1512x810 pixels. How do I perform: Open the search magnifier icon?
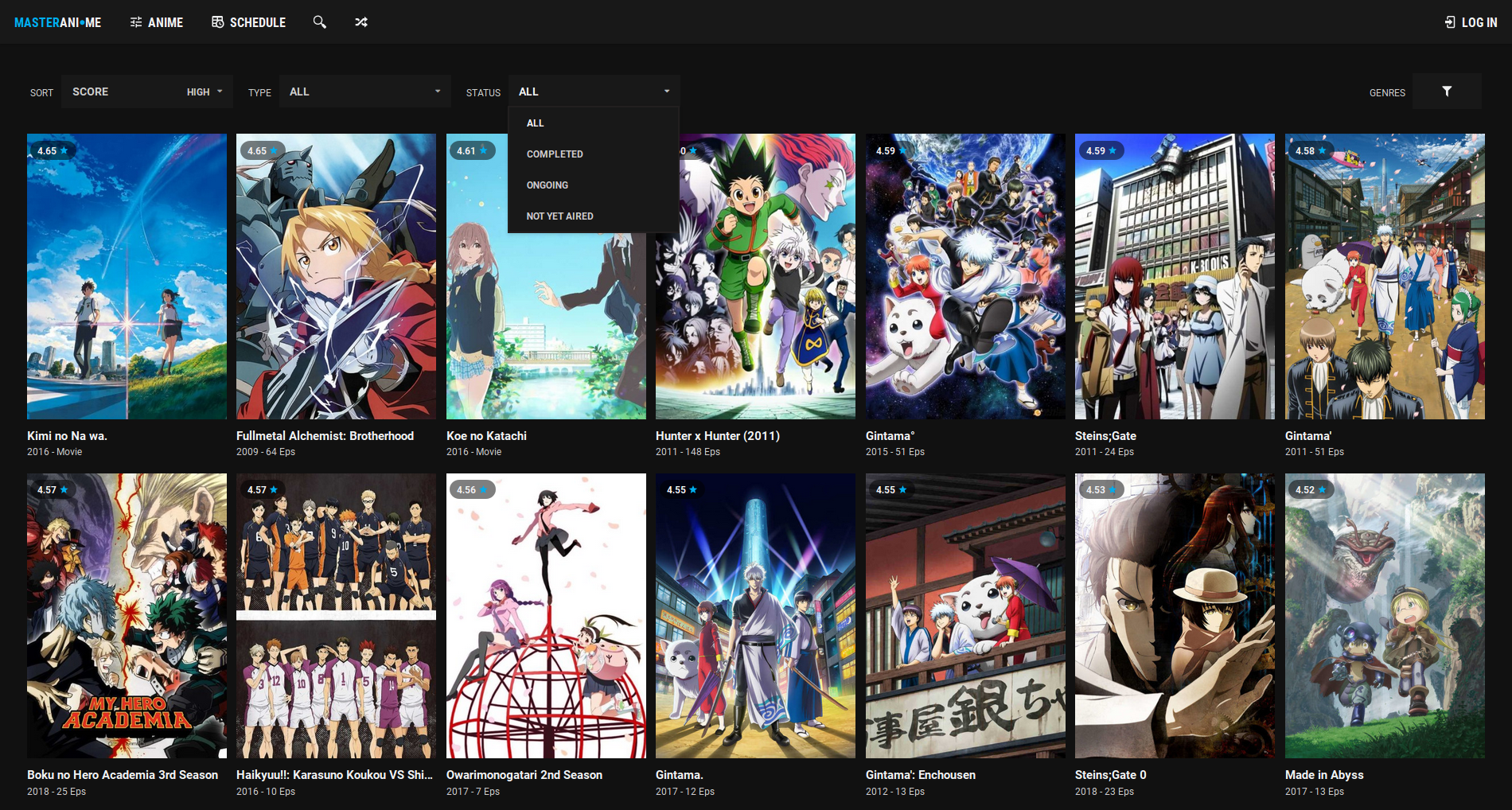click(x=319, y=22)
